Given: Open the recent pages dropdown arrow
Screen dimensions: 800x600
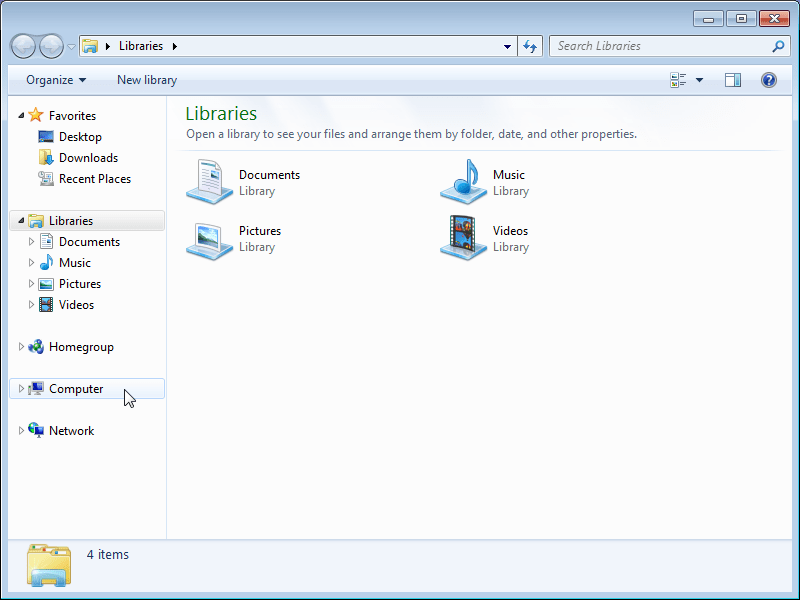Looking at the screenshot, I should pos(71,47).
